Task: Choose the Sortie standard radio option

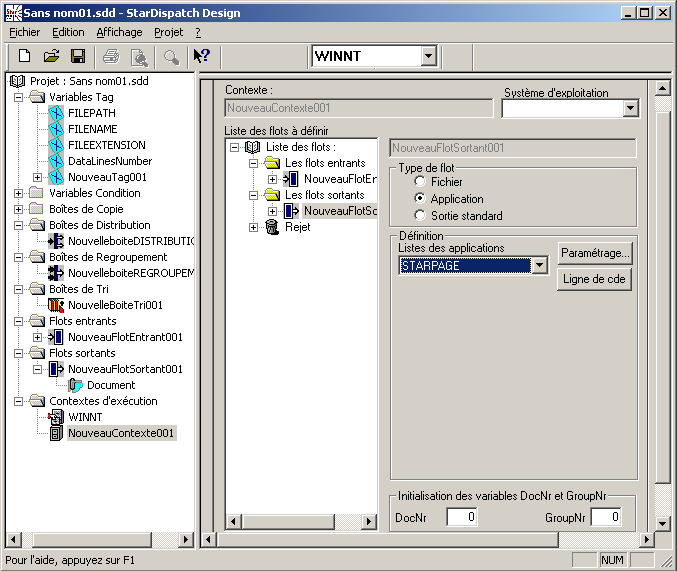Action: click(x=420, y=216)
